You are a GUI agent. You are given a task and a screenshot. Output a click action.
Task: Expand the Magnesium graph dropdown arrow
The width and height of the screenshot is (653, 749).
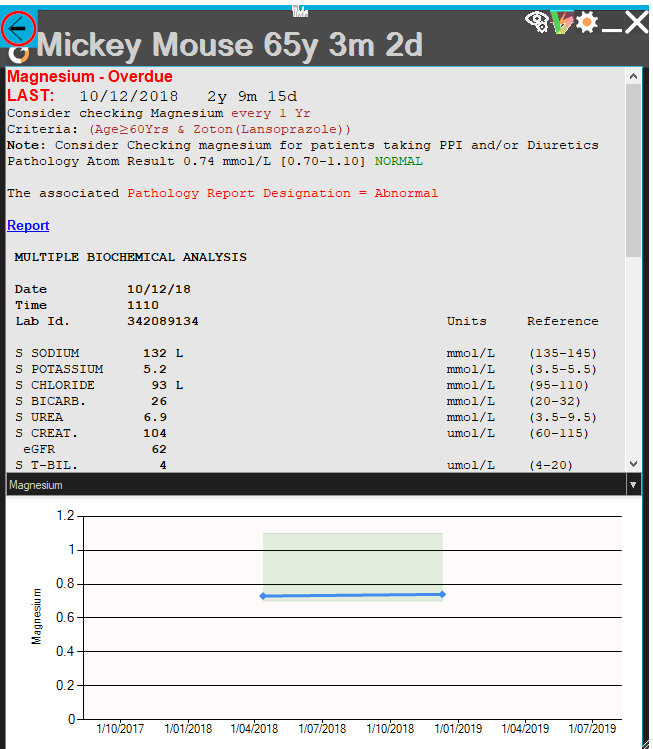point(632,485)
